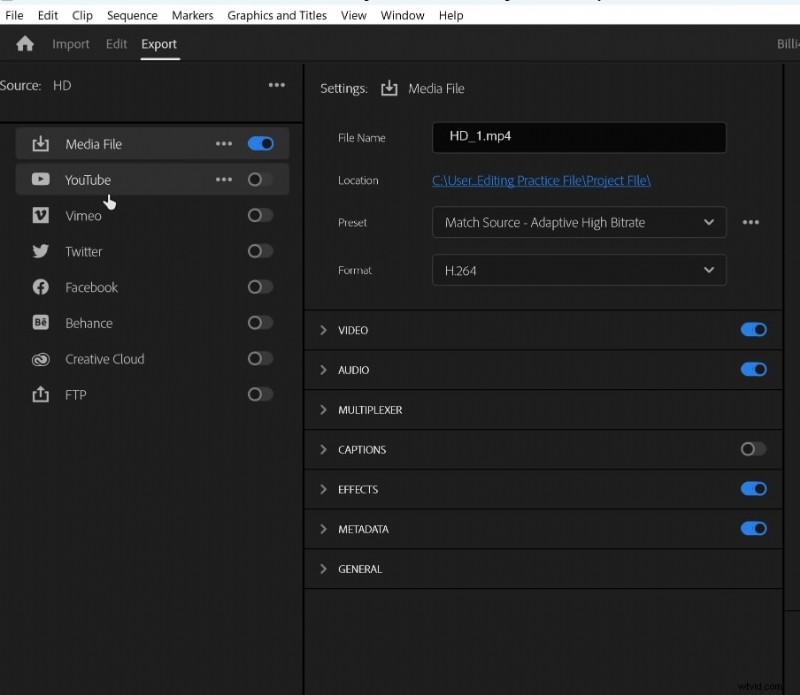Click the Location file path link
This screenshot has width=800, height=695.
(541, 180)
